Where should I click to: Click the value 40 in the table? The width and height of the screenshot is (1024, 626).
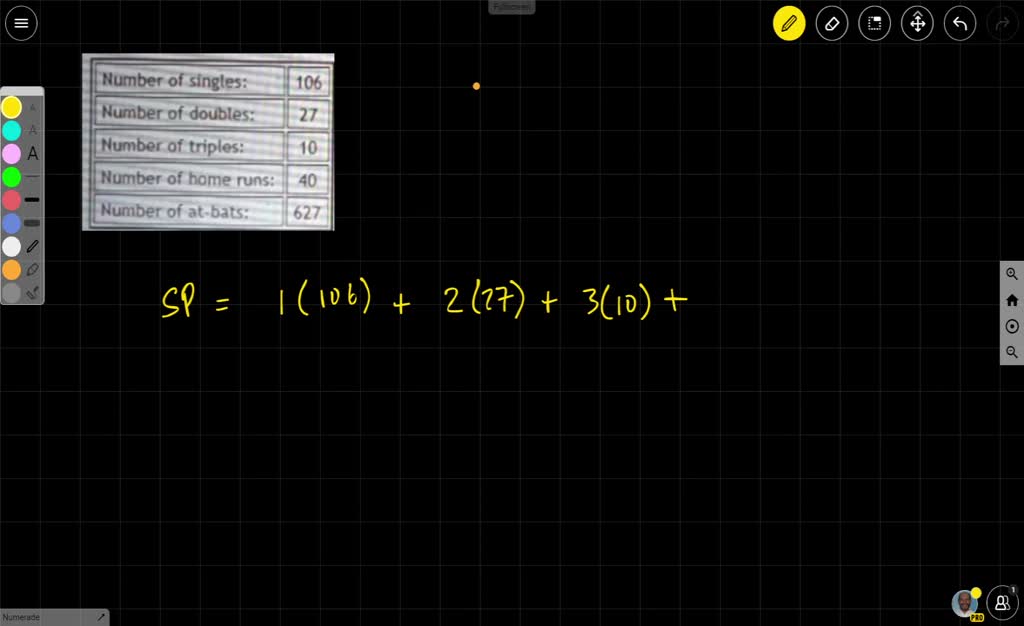point(308,180)
